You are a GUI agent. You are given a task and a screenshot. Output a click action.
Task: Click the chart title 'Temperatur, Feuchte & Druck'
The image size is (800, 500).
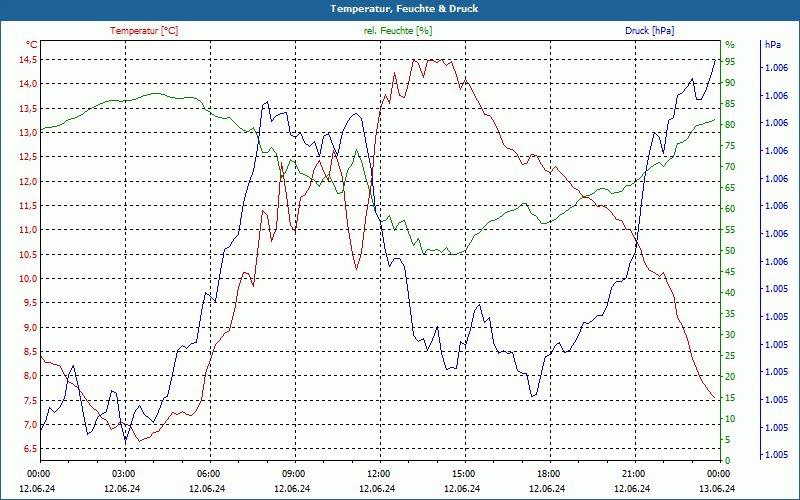pyautogui.click(x=404, y=9)
